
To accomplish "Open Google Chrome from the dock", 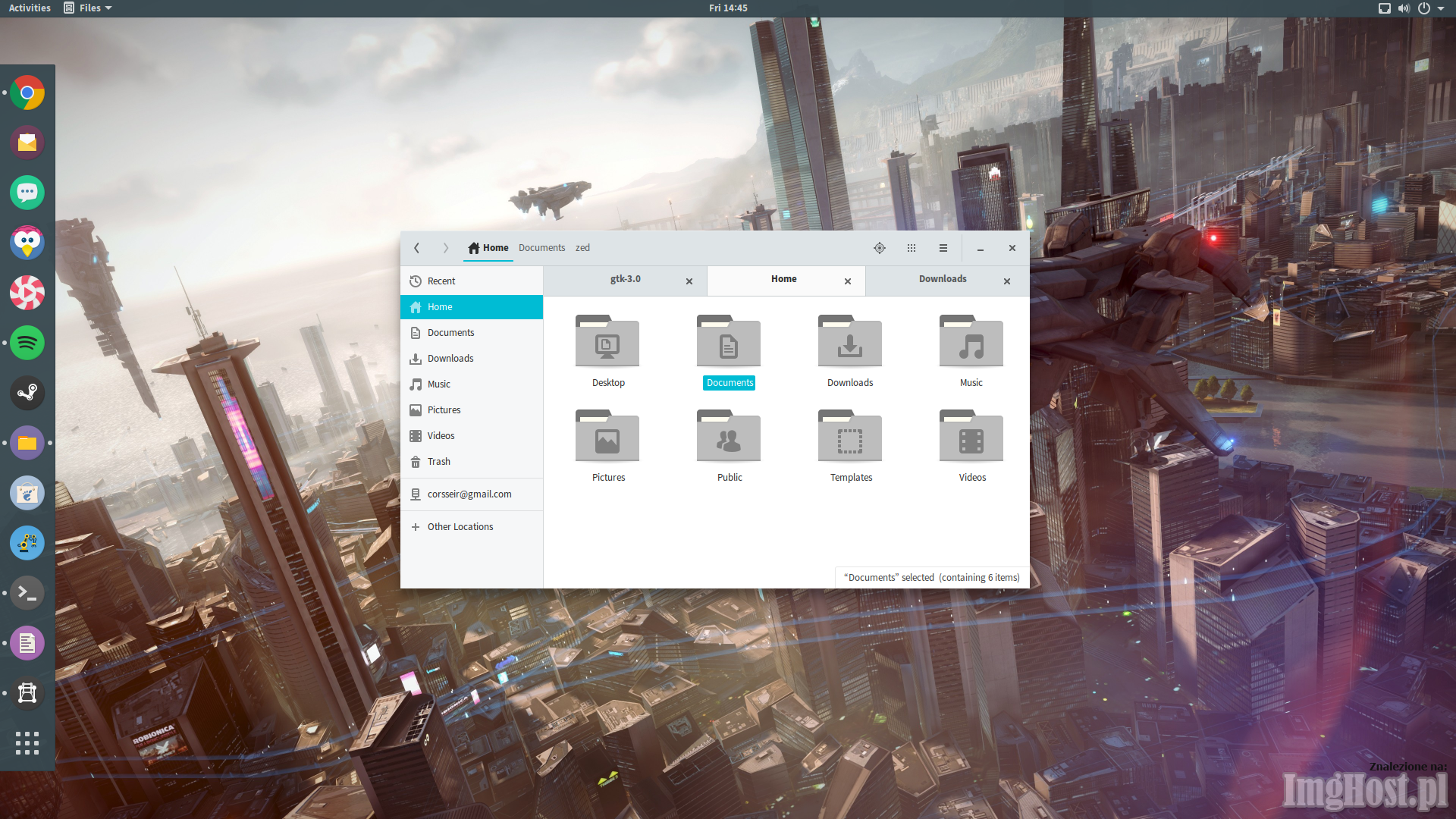I will pyautogui.click(x=27, y=93).
